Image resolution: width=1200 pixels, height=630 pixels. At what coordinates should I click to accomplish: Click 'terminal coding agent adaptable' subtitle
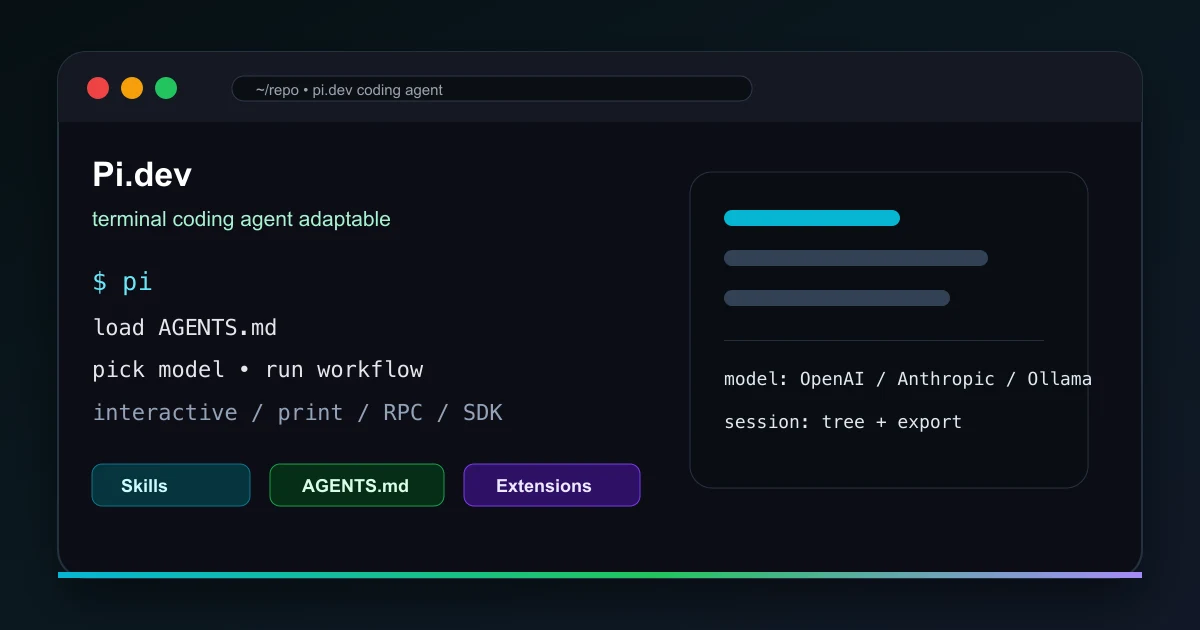(241, 219)
